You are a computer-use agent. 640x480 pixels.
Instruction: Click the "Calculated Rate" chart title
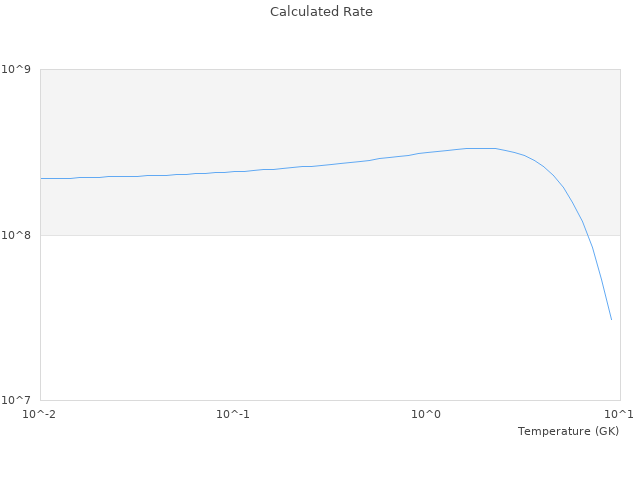coord(320,12)
